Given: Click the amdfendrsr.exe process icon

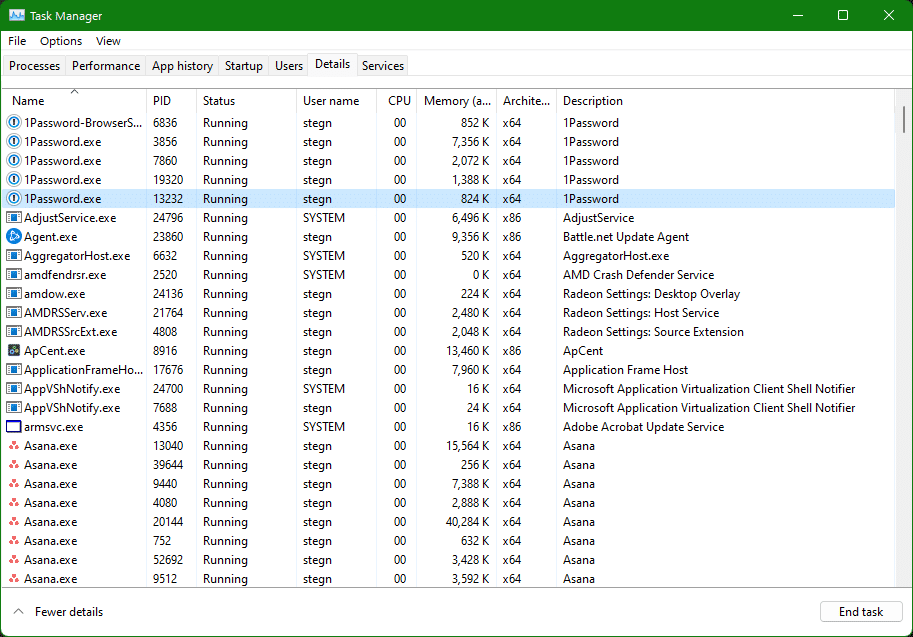Looking at the screenshot, I should coord(13,275).
